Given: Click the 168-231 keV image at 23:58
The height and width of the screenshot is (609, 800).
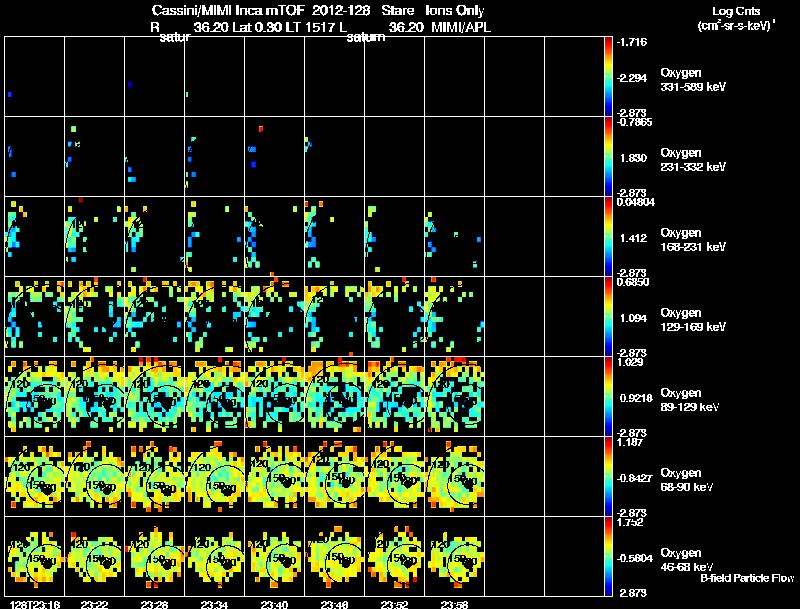Looking at the screenshot, I should click(455, 236).
